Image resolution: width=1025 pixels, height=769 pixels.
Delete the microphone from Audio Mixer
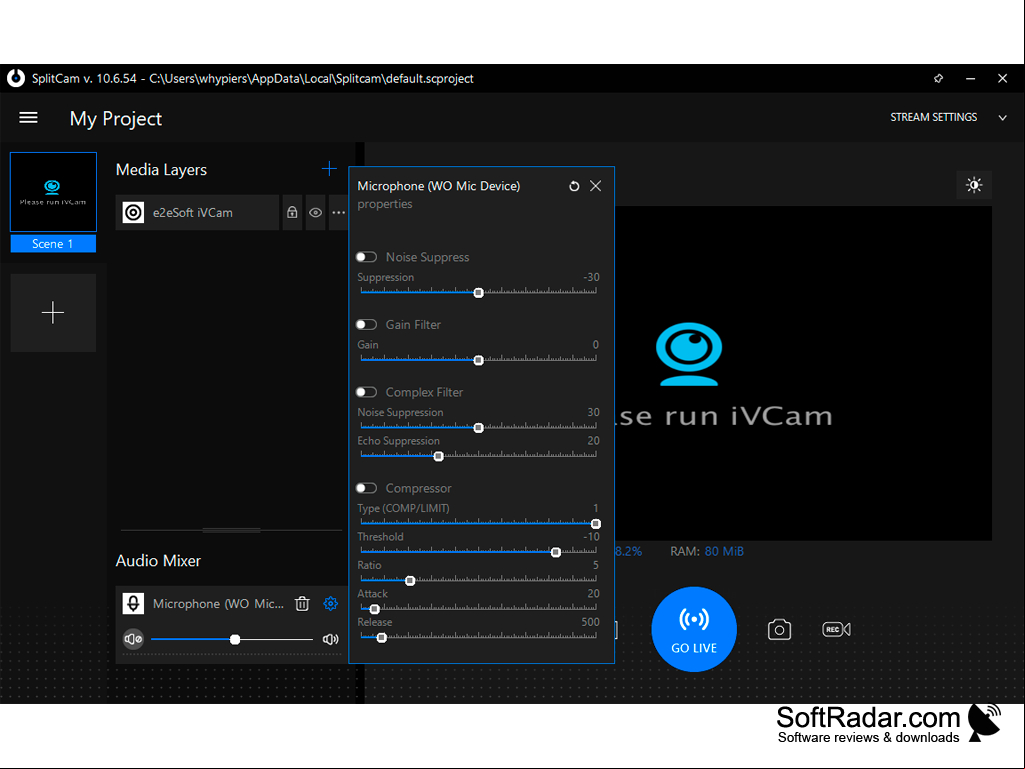tap(302, 604)
